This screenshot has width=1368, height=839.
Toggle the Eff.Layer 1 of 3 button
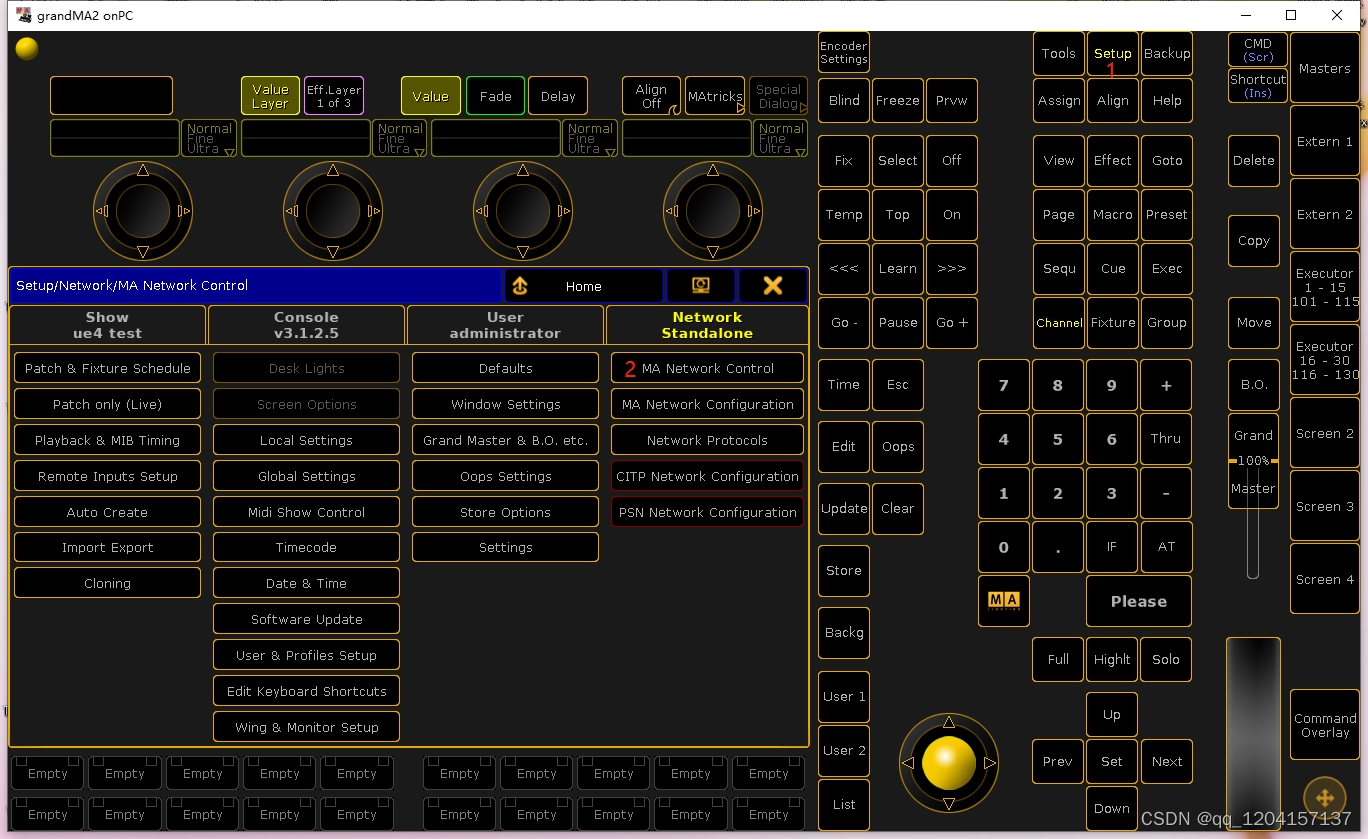point(333,96)
